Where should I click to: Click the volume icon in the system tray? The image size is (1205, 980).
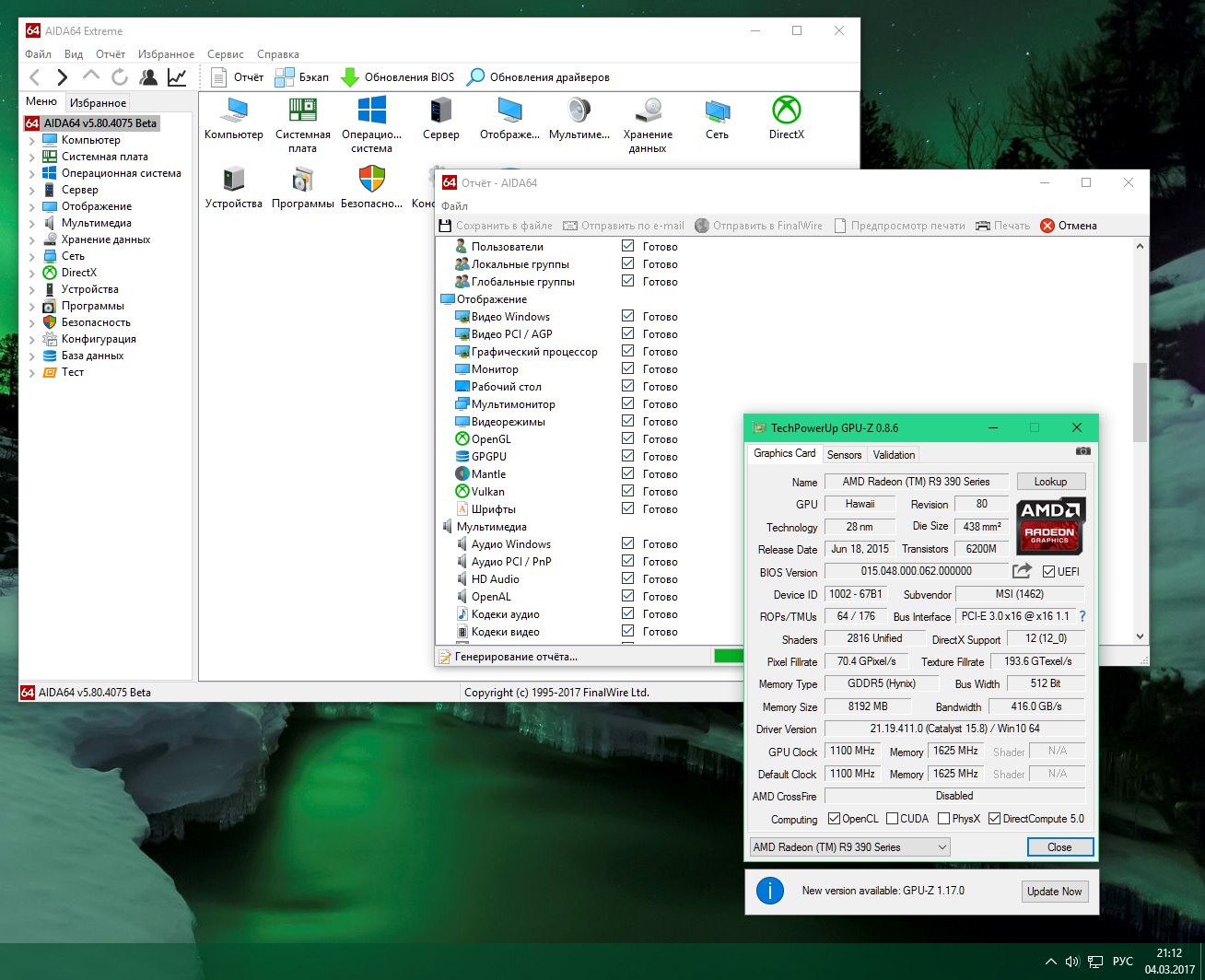click(1072, 962)
